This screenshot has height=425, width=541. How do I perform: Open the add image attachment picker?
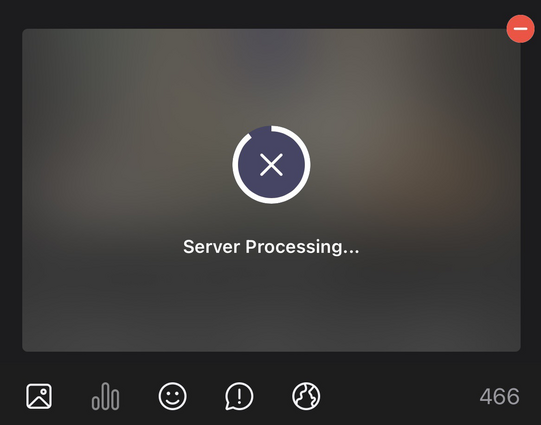coord(39,396)
